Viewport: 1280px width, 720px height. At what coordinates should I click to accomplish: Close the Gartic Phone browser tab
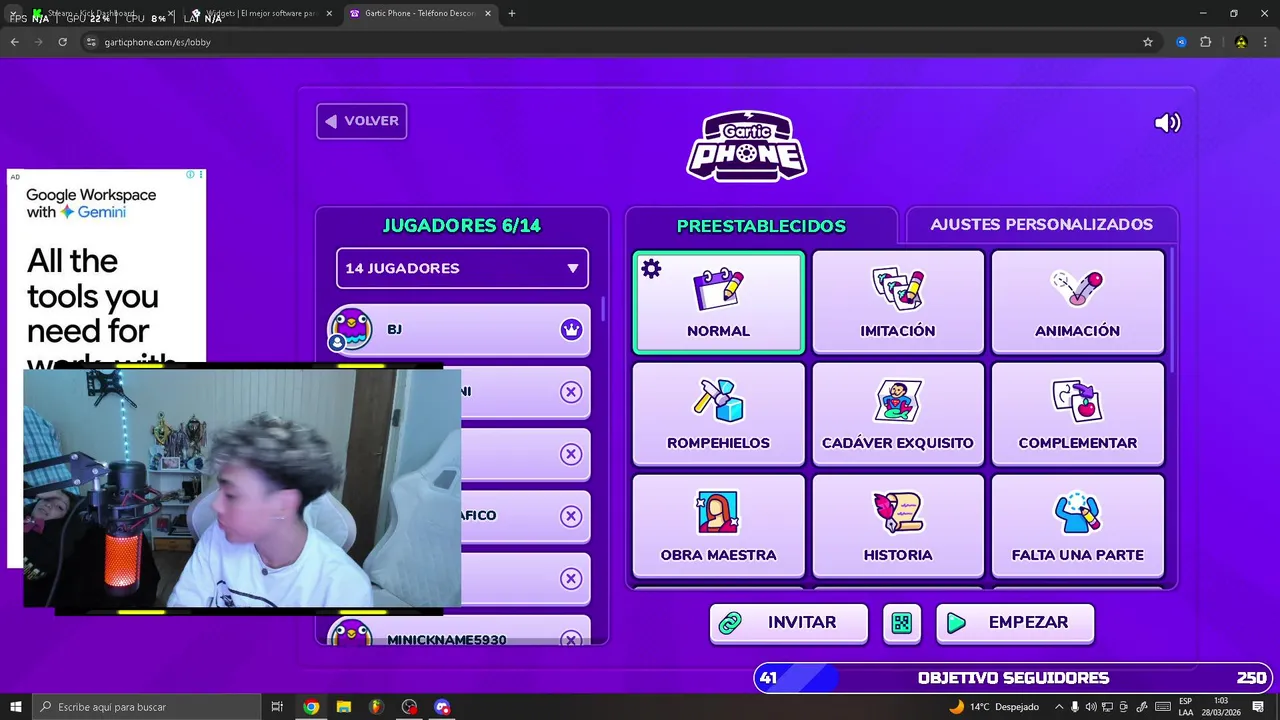coord(488,13)
